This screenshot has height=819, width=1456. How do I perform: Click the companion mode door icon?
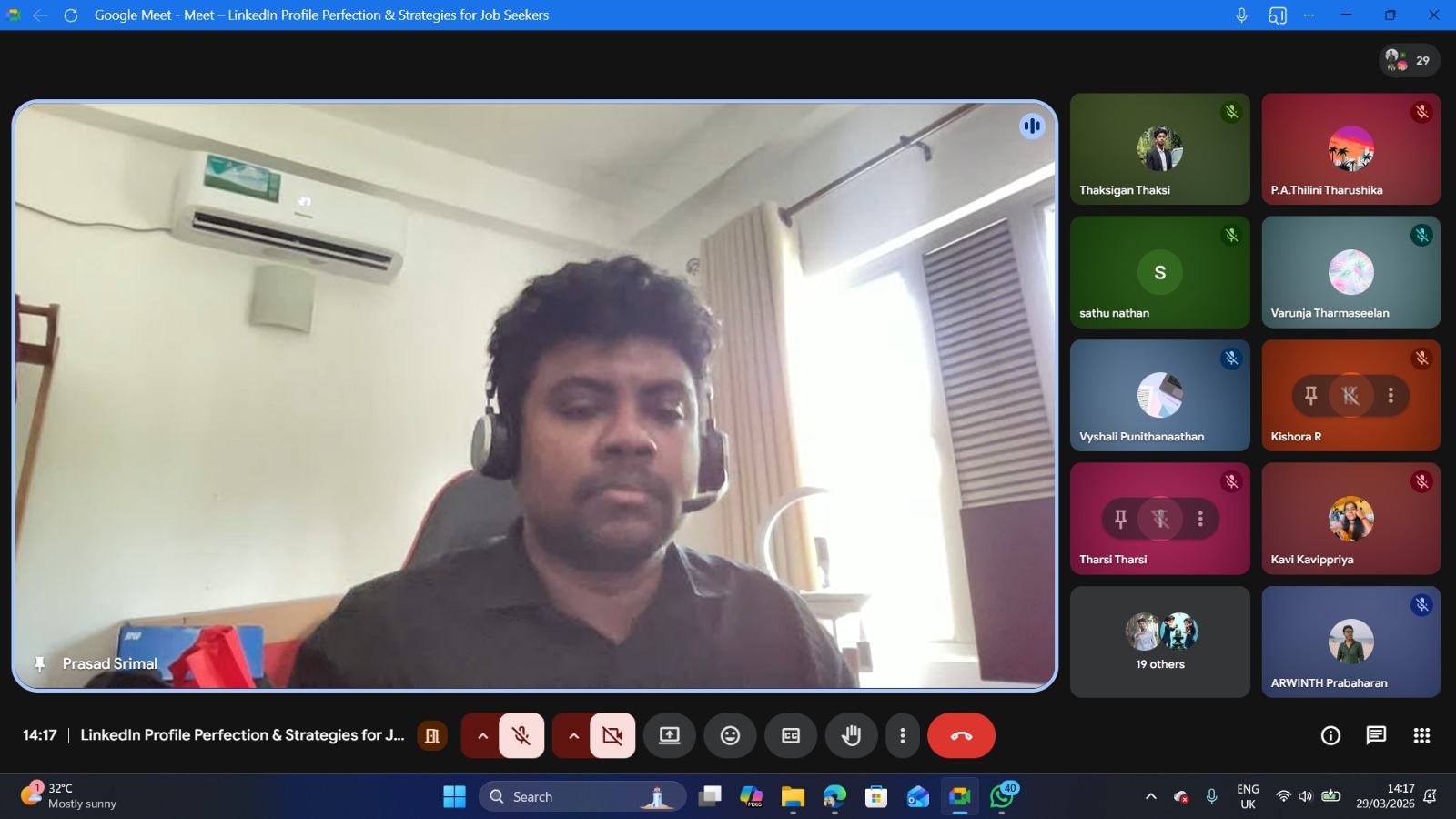pyautogui.click(x=432, y=735)
